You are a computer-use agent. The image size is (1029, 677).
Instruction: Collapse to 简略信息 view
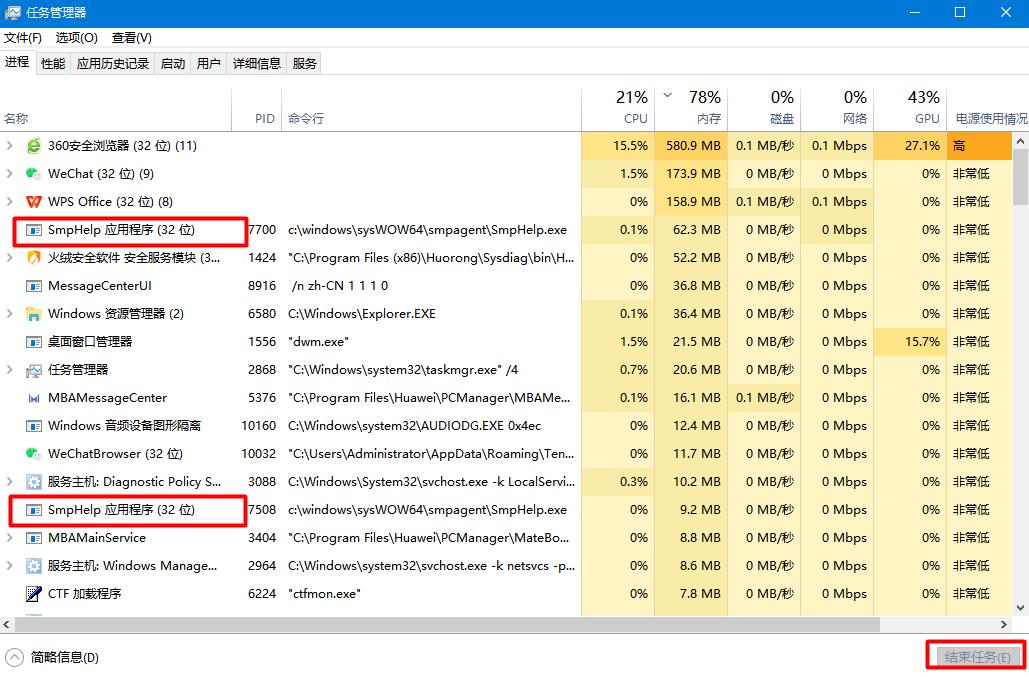tap(53, 657)
